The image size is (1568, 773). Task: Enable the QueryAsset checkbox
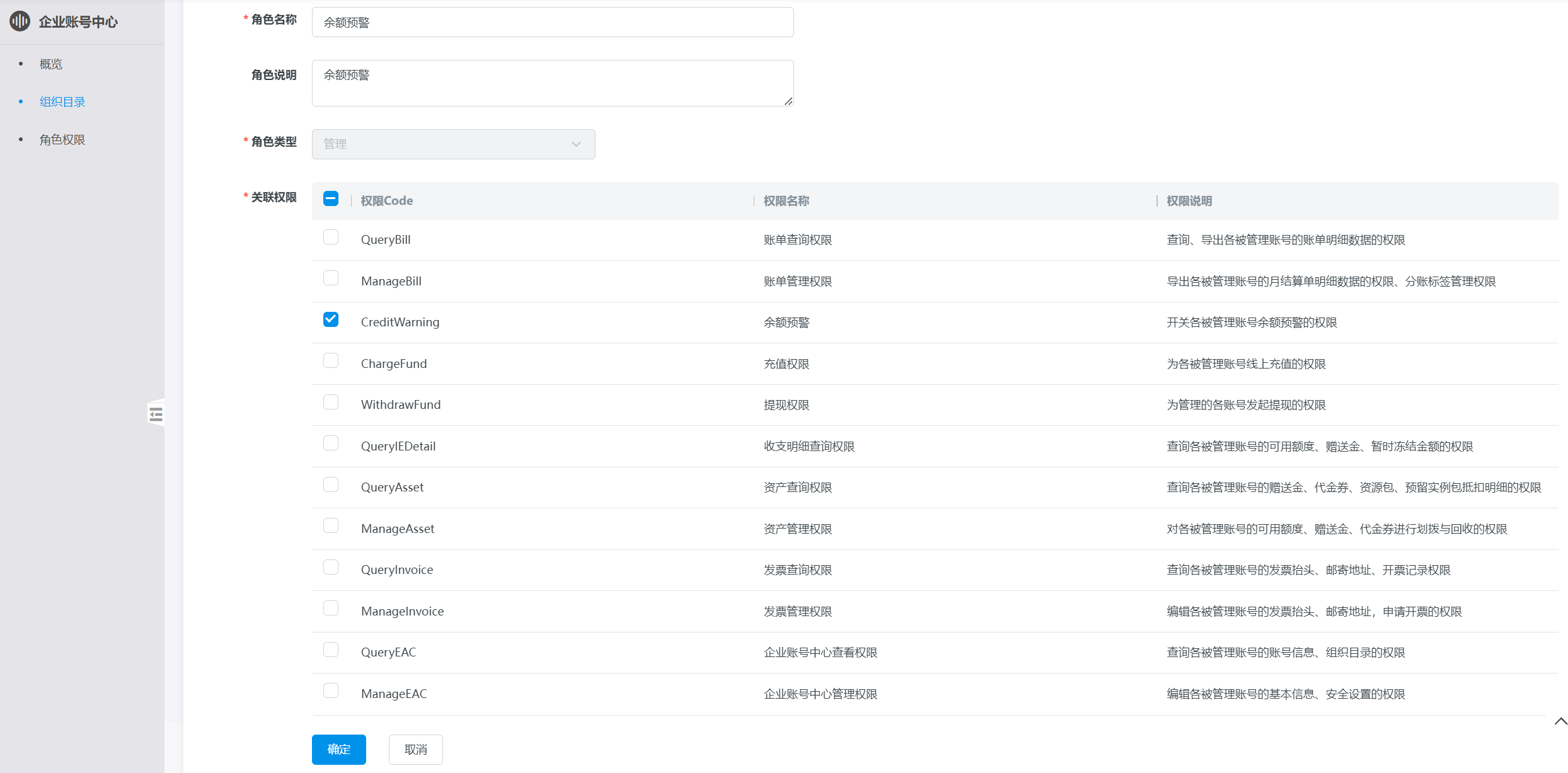331,485
